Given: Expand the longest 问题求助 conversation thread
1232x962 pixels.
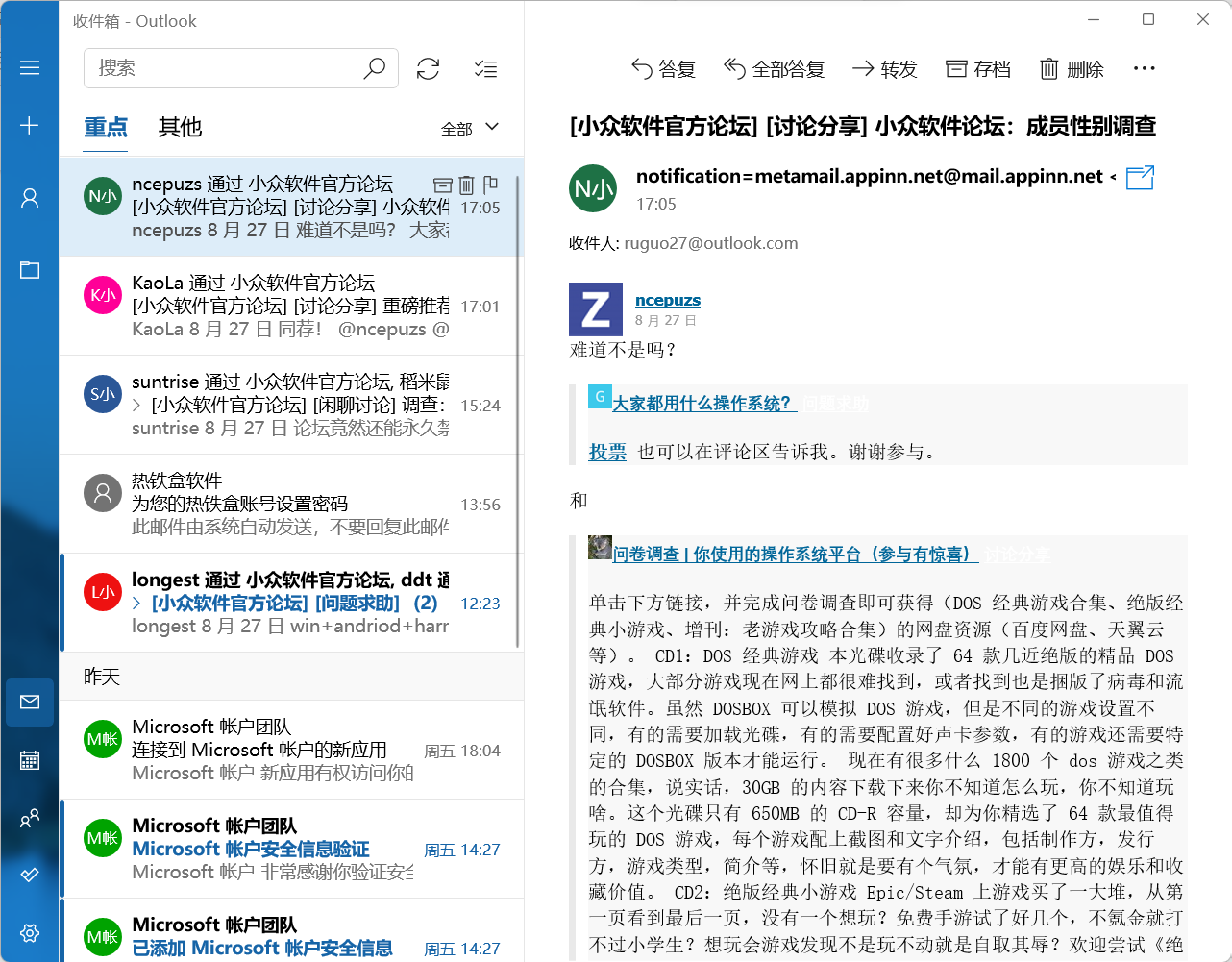Looking at the screenshot, I should (137, 604).
